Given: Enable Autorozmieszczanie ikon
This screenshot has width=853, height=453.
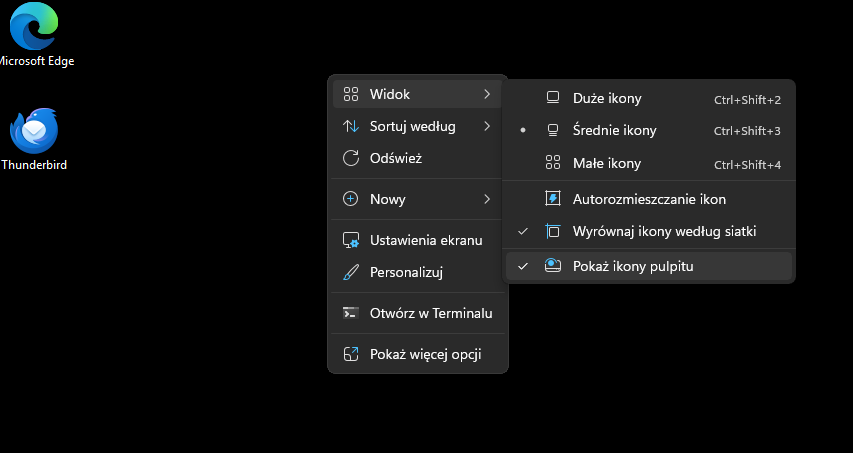Looking at the screenshot, I should (x=648, y=199).
